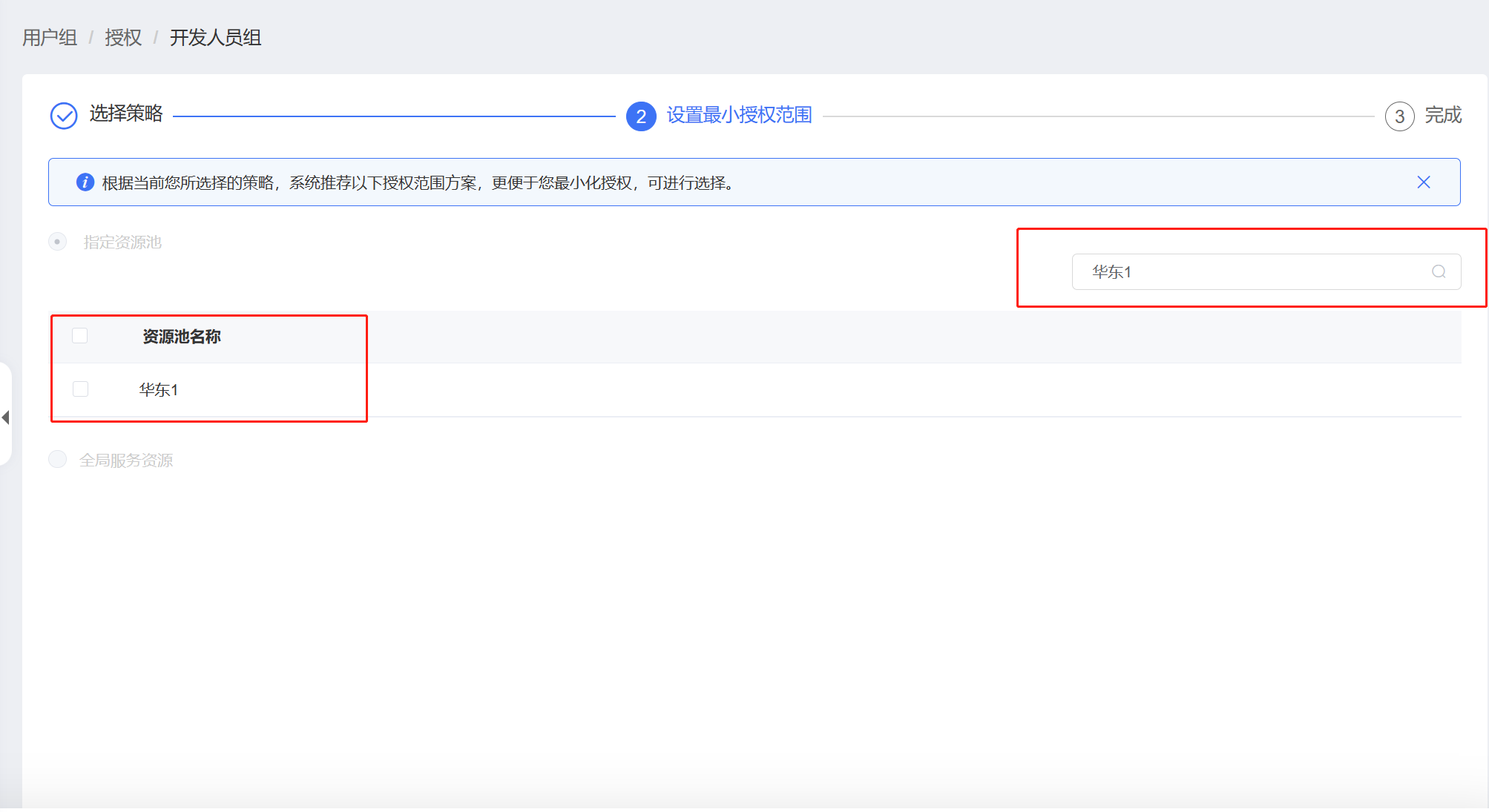Toggle the select-all checkbox in header
This screenshot has width=1489, height=812.
pos(80,336)
